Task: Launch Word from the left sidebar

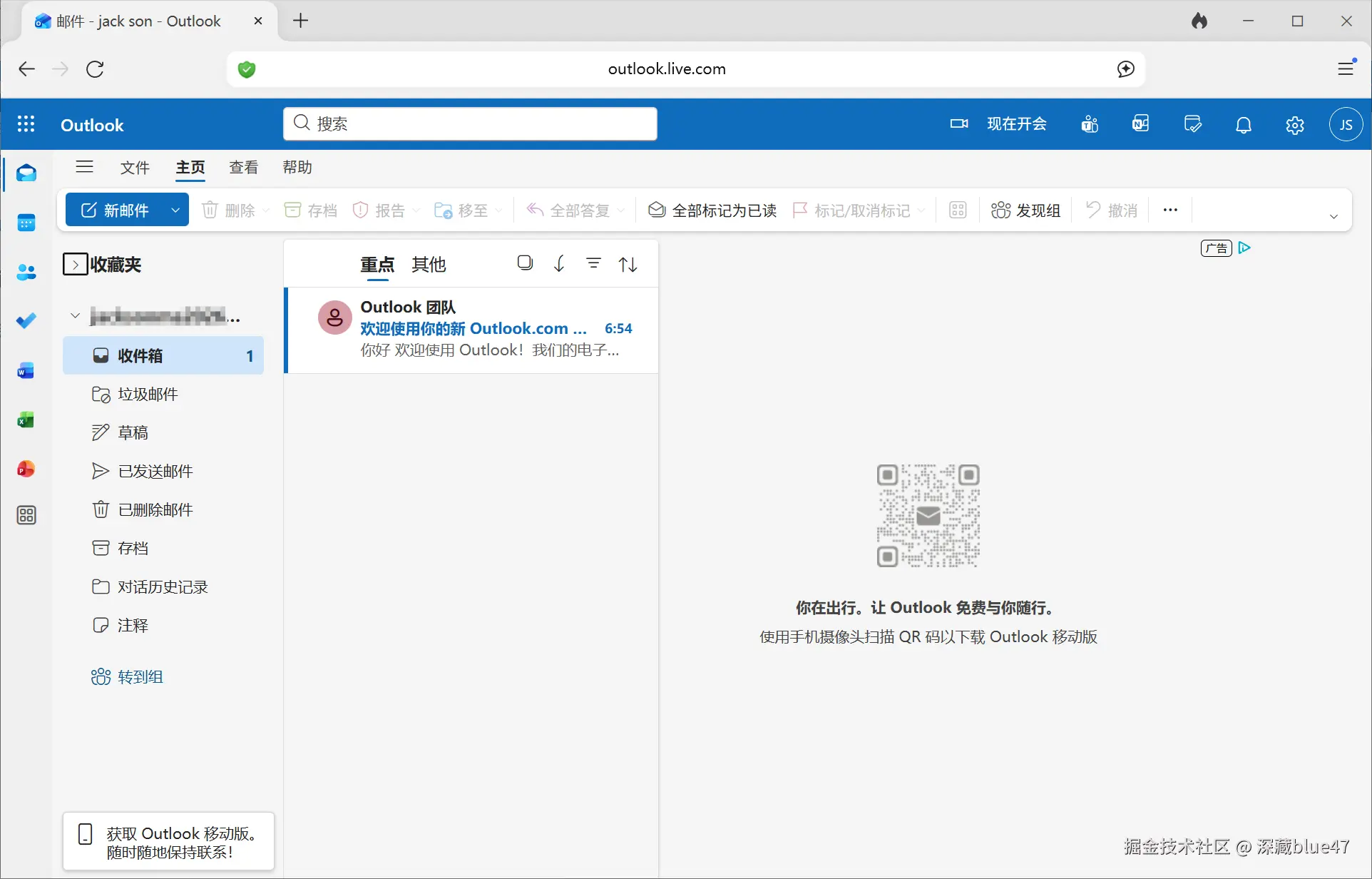Action: [26, 371]
